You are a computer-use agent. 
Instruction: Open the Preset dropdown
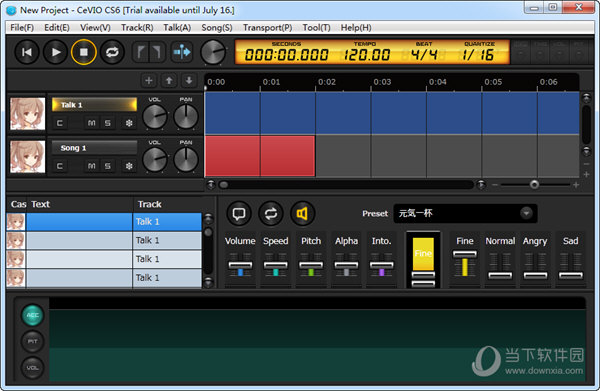pos(465,213)
